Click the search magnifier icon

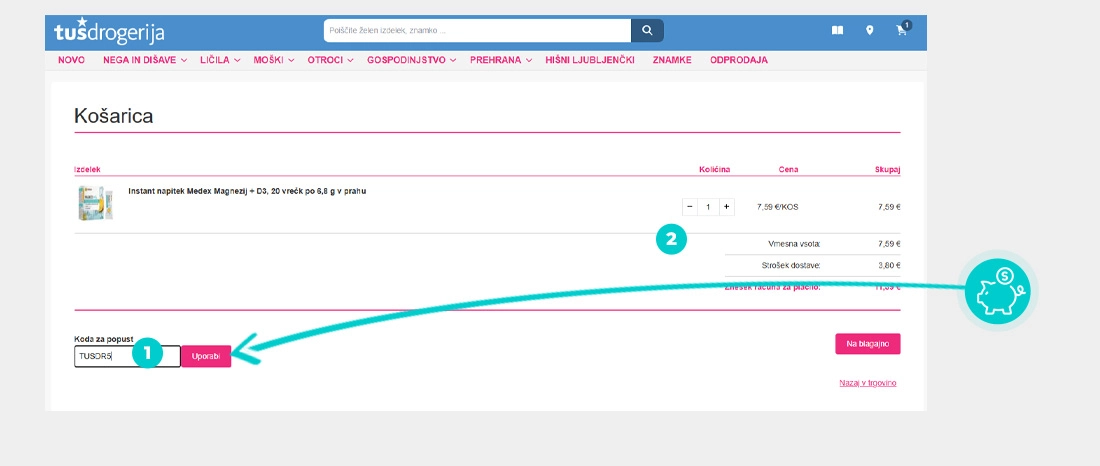coord(647,31)
